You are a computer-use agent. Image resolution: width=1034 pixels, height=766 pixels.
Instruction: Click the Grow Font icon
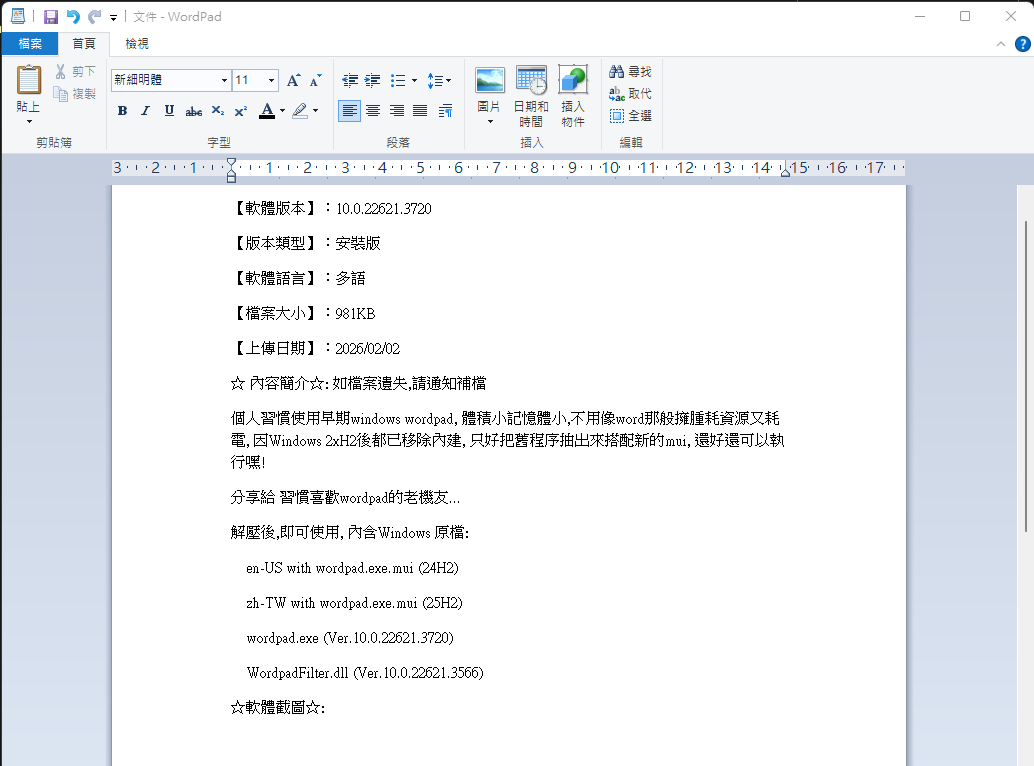[x=294, y=80]
